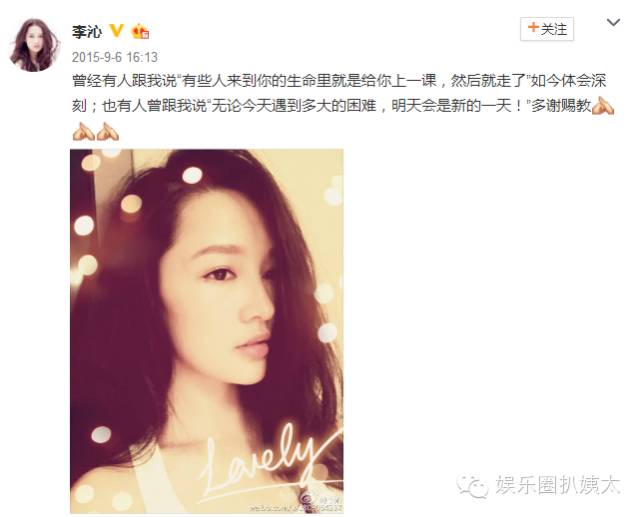Click the praying hands emoji after 多谢赐教

point(603,107)
